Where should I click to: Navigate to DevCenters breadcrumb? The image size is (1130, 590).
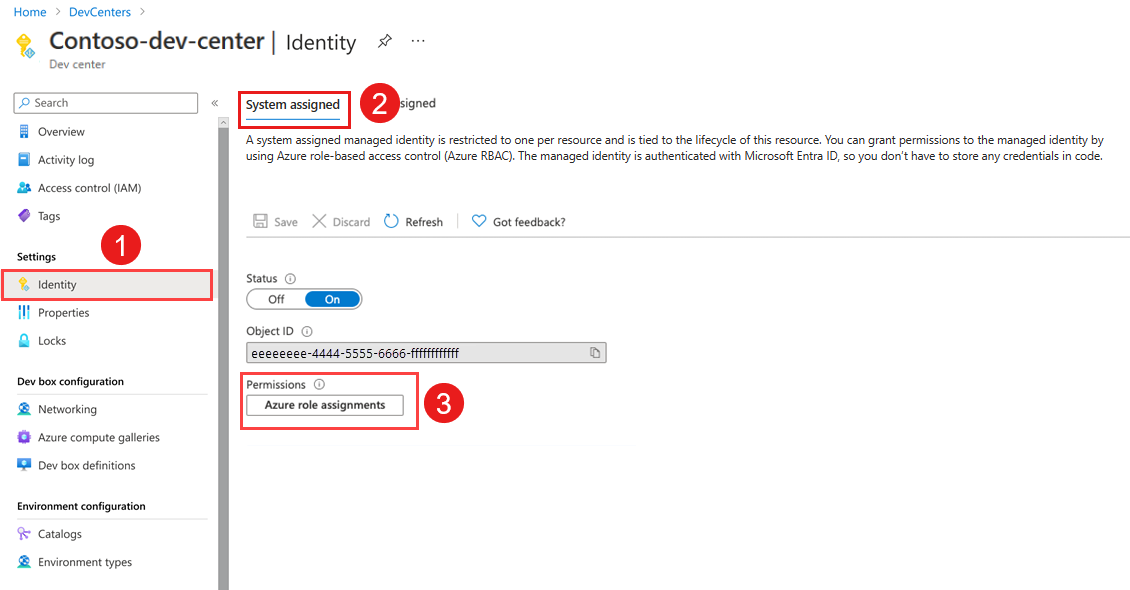[100, 12]
